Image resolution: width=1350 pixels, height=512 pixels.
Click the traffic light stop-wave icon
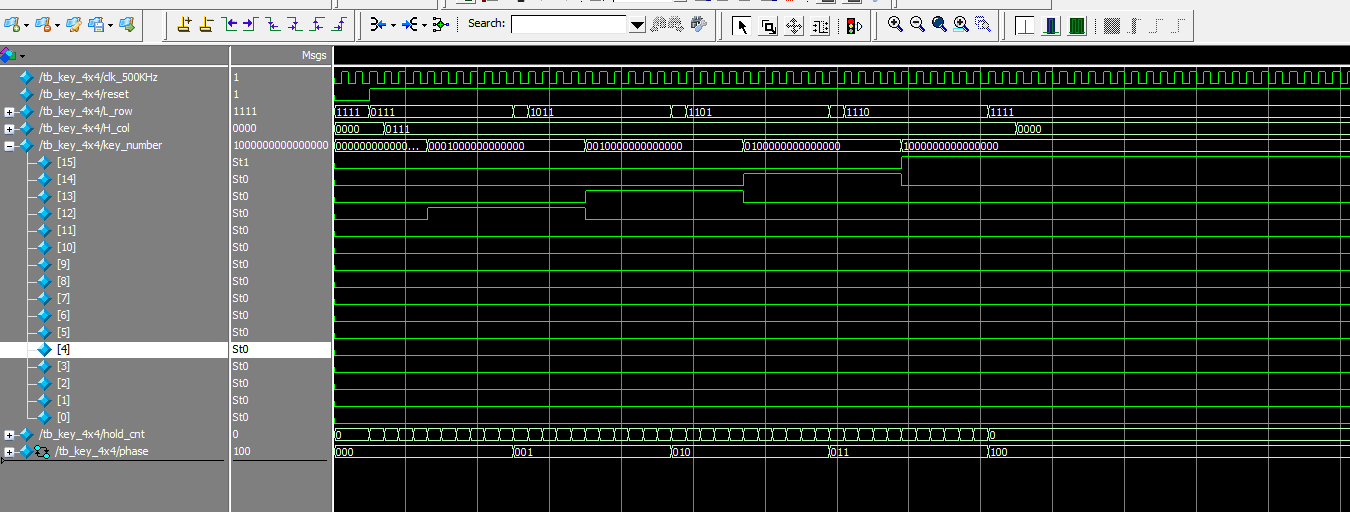(853, 26)
